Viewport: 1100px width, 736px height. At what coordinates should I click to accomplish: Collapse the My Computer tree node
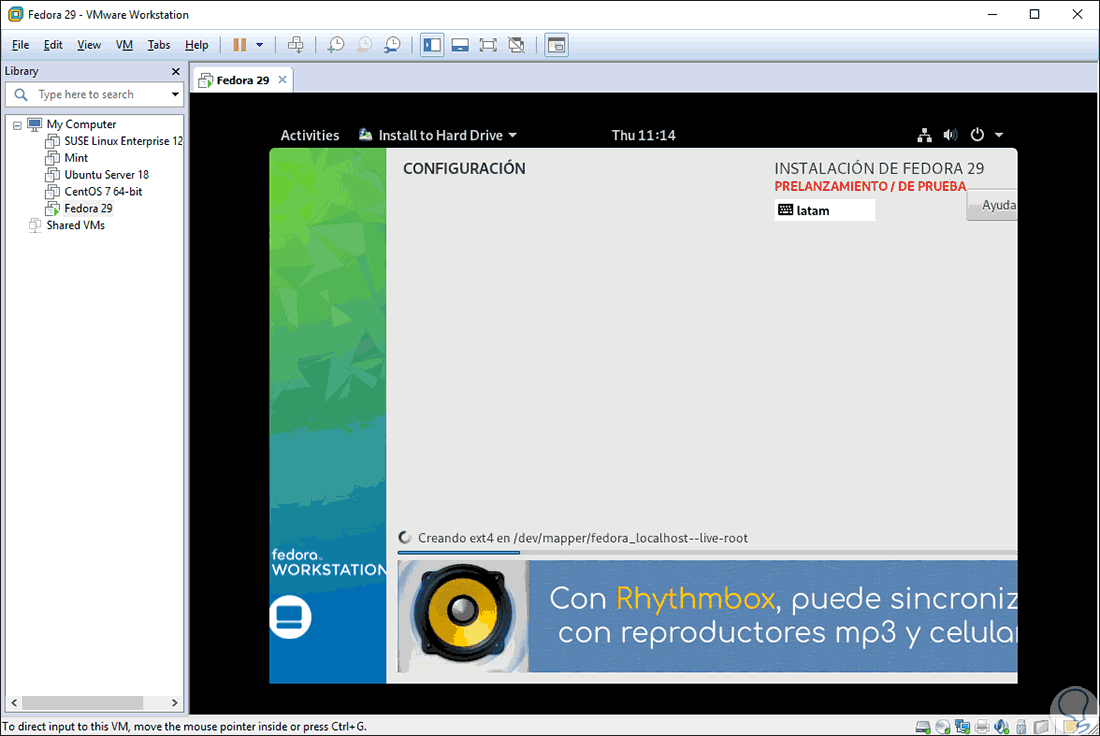coord(17,123)
